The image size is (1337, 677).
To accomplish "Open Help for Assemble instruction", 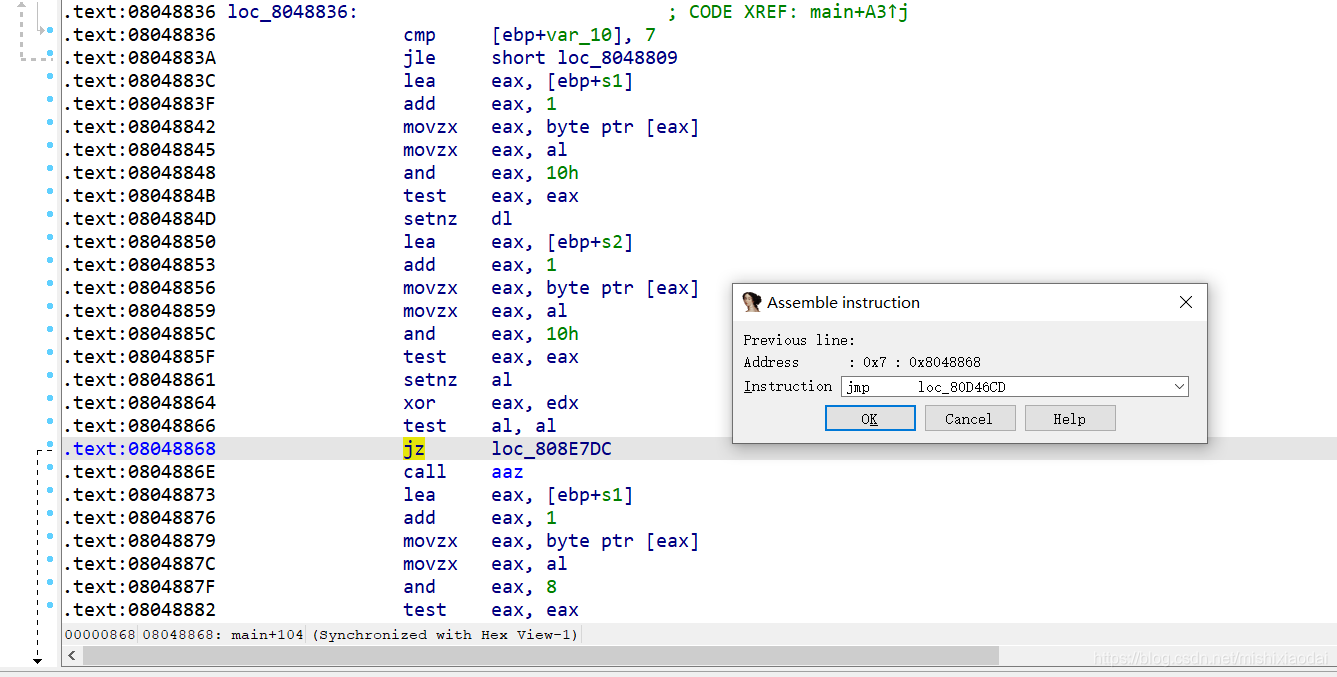I will click(x=1070, y=418).
